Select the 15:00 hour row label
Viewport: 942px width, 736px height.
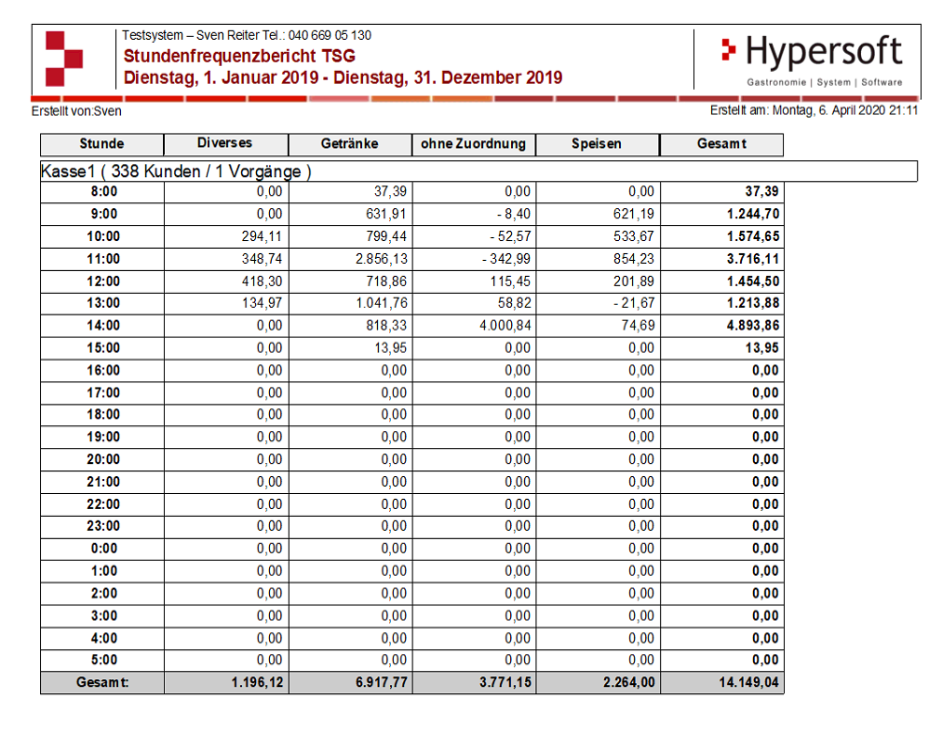pos(103,348)
